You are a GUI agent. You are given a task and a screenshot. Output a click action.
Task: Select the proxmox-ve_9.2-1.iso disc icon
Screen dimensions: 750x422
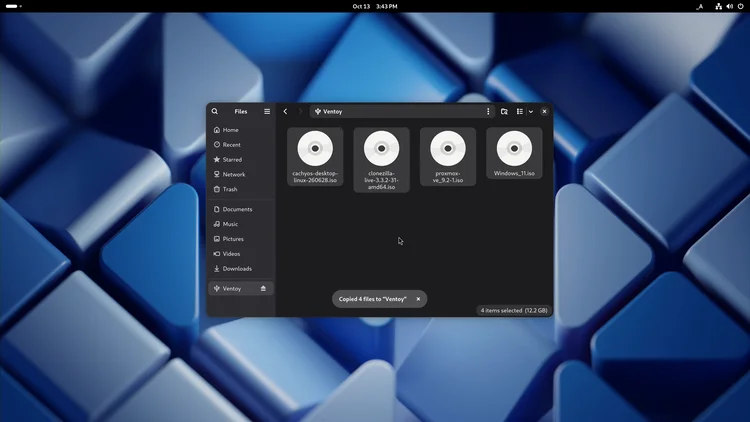pos(448,148)
